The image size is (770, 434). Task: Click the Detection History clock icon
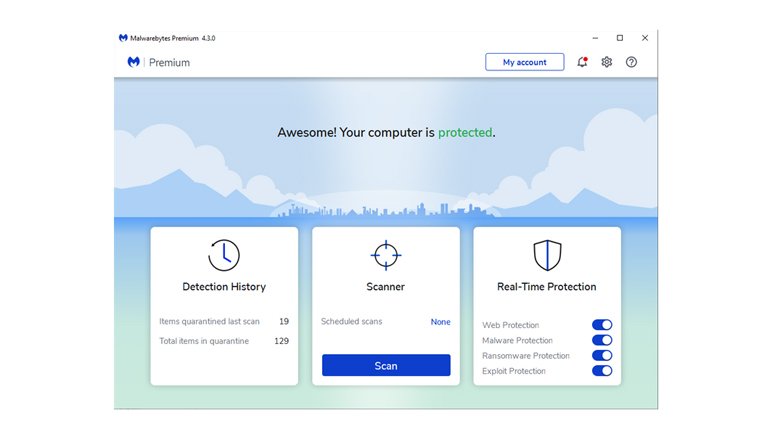[224, 255]
